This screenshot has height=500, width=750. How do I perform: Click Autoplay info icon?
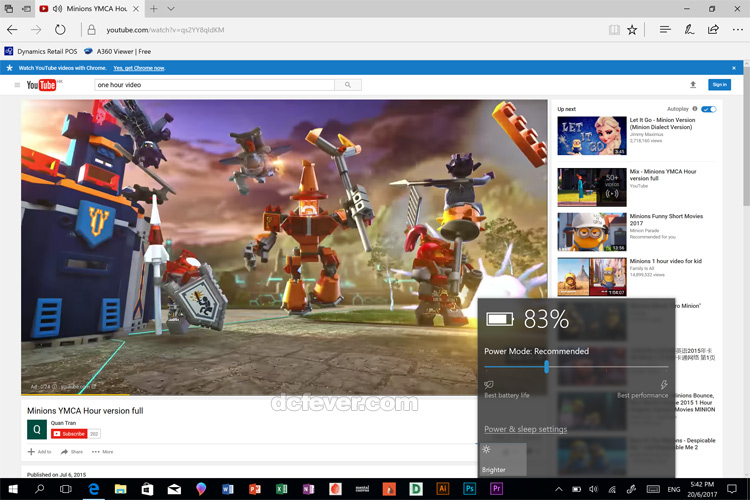coord(695,109)
